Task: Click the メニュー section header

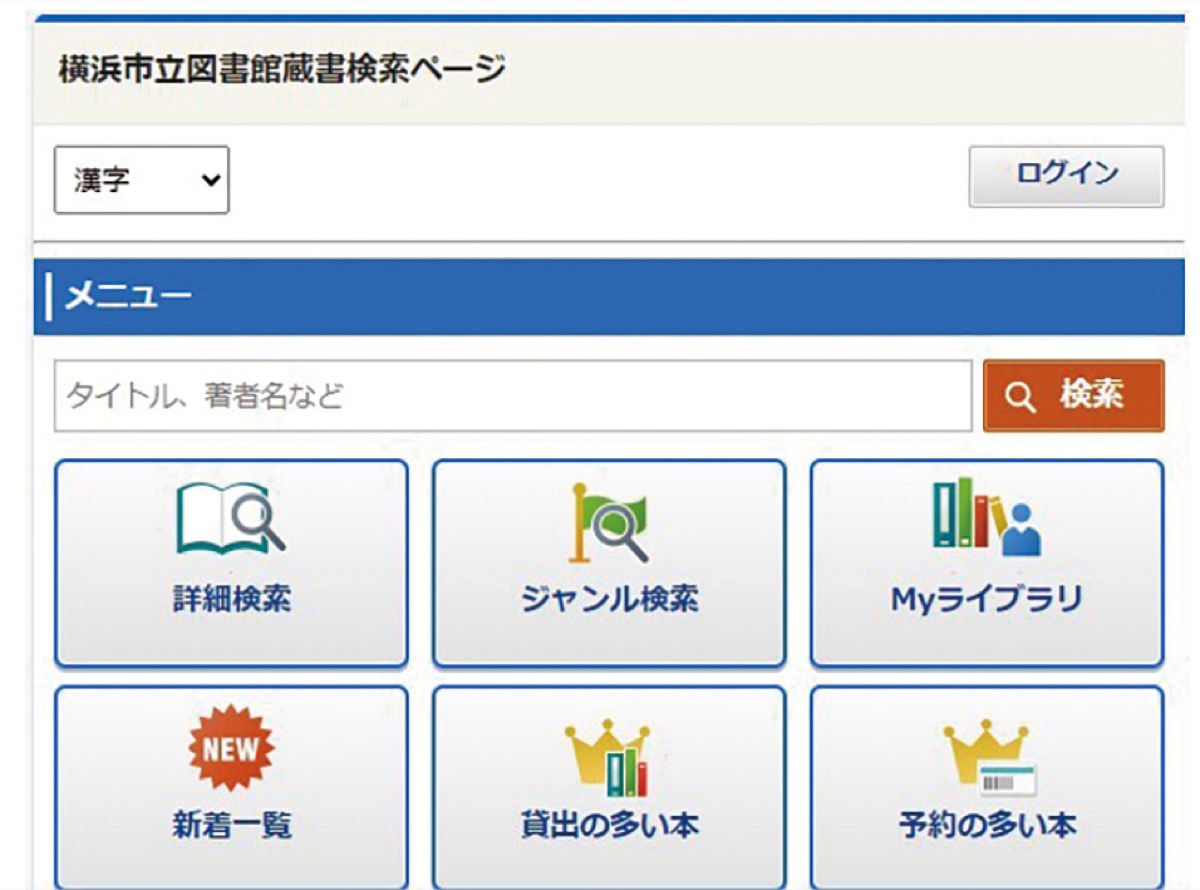Action: pyautogui.click(x=128, y=297)
